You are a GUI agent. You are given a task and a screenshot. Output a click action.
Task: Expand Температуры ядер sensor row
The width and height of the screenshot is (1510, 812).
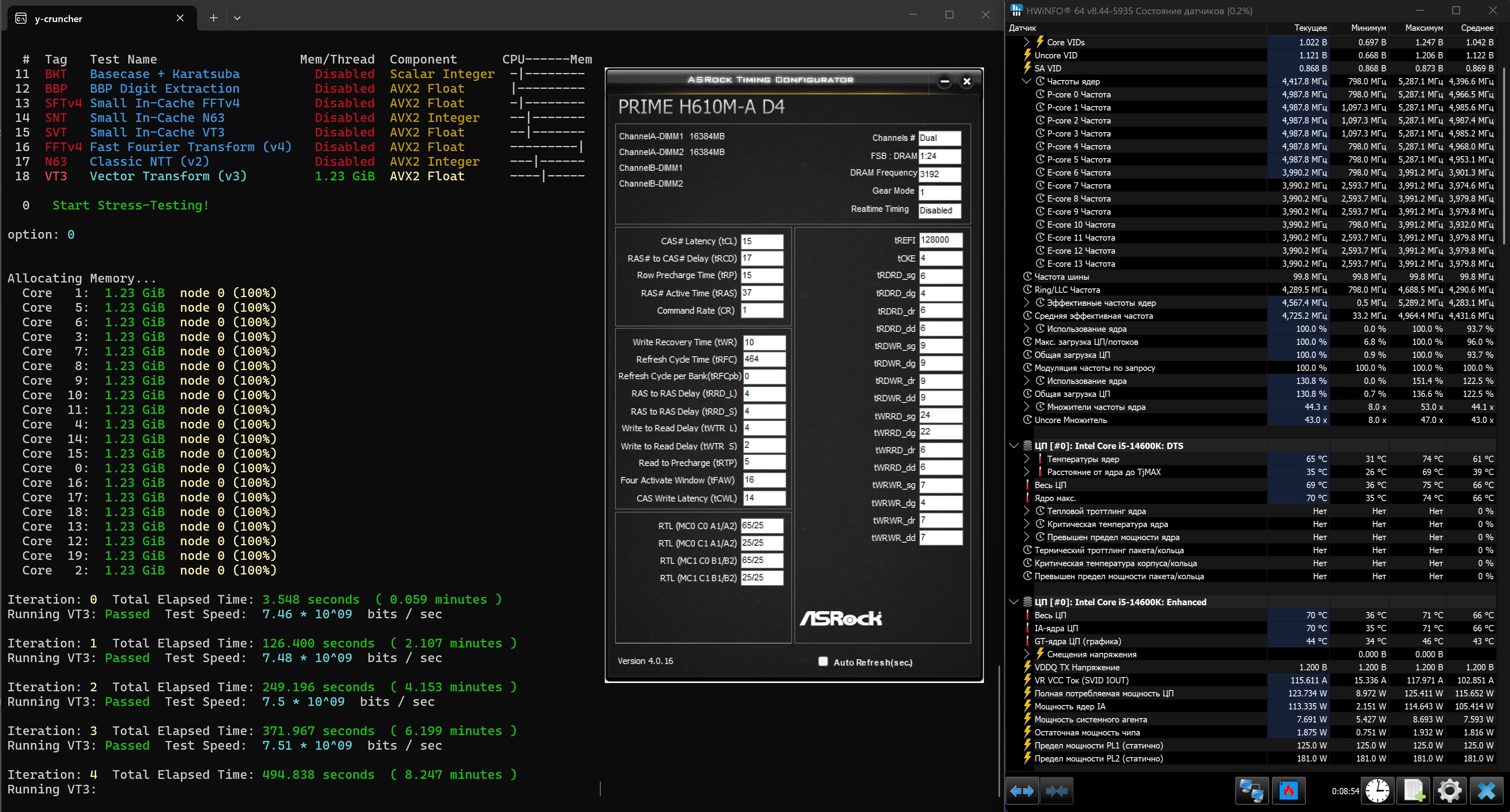[x=1026, y=459]
